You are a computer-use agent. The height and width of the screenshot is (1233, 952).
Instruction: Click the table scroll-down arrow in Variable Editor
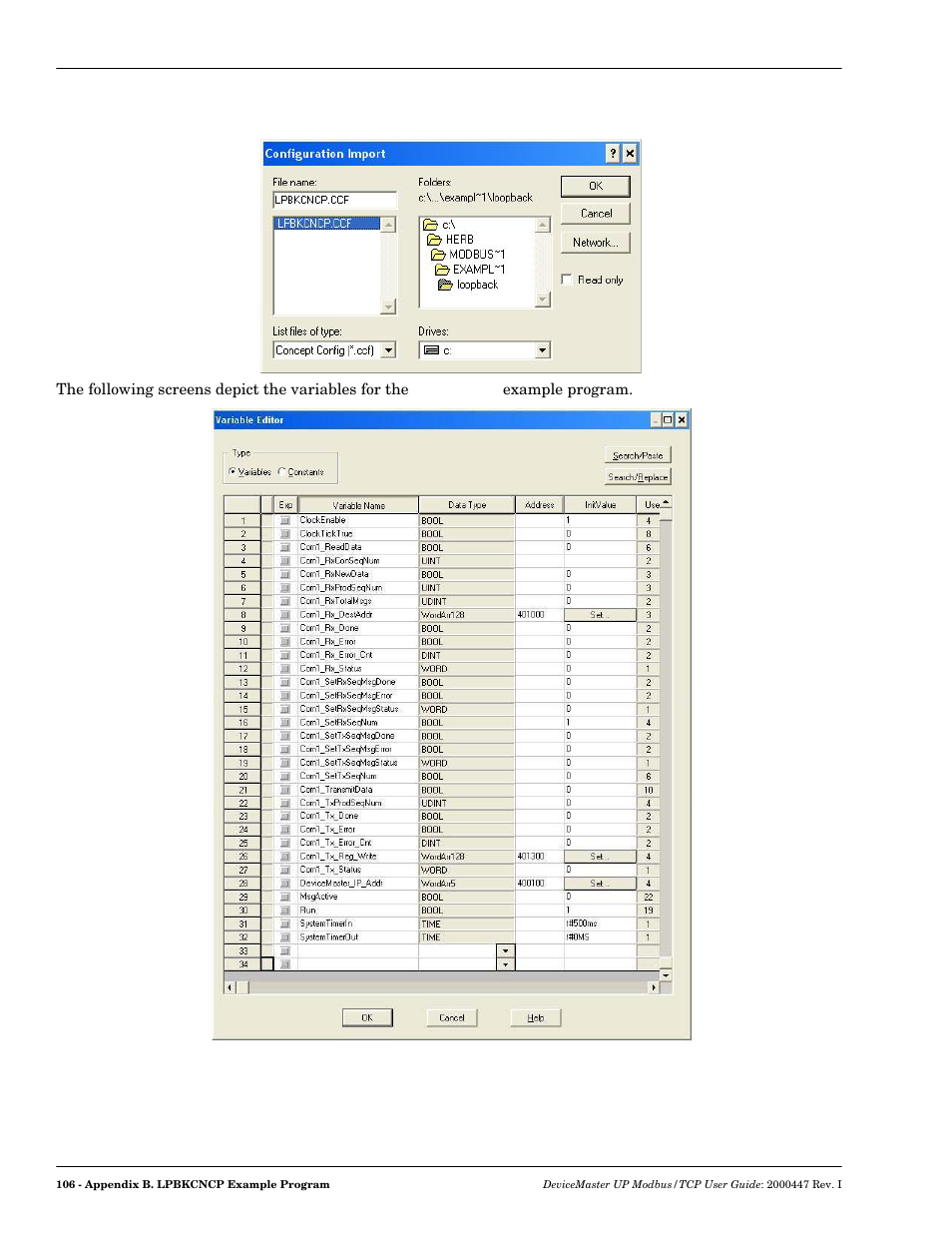tap(666, 974)
